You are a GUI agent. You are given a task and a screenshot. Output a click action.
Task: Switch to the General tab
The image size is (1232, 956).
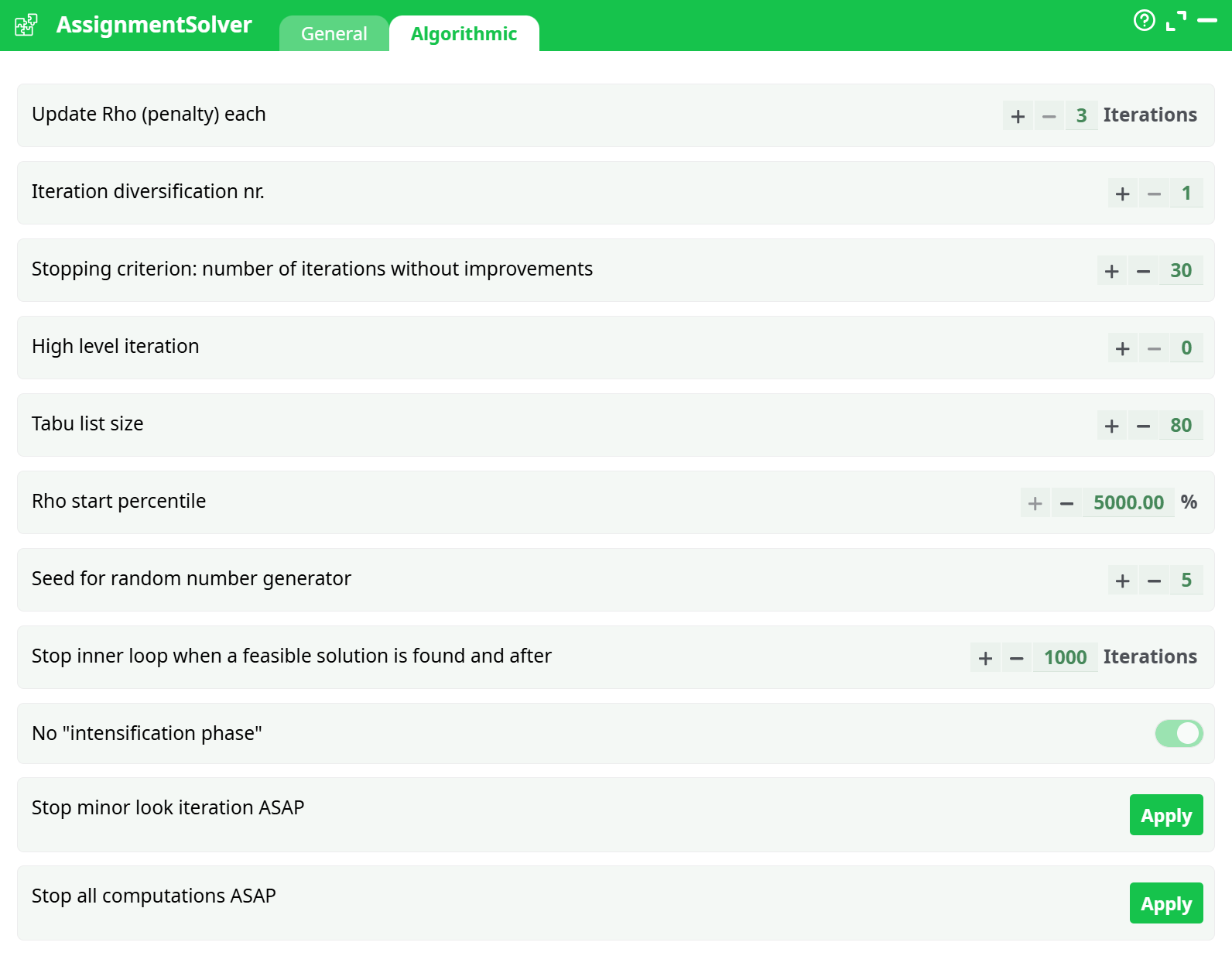pyautogui.click(x=334, y=34)
